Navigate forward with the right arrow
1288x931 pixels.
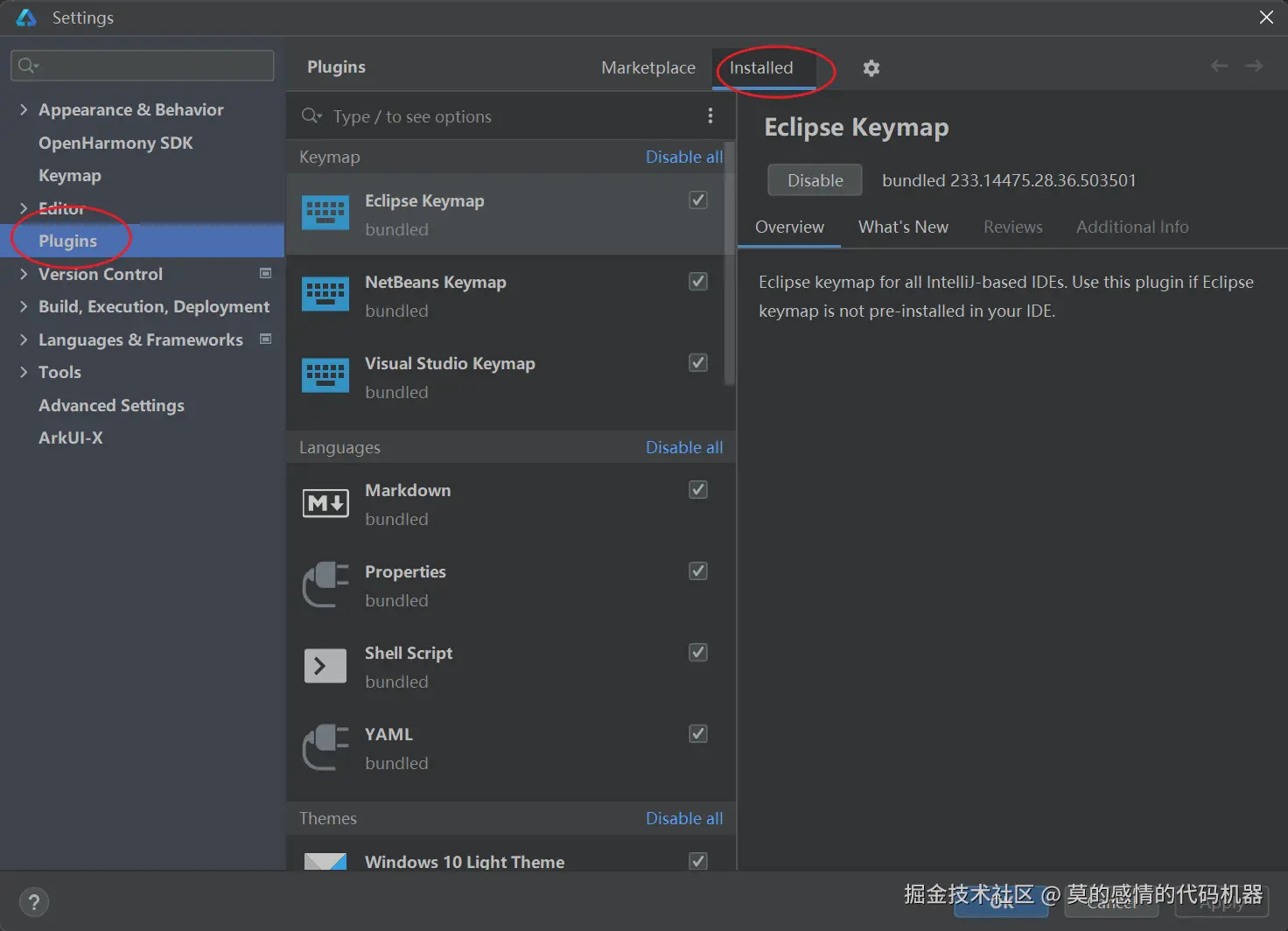[1254, 66]
